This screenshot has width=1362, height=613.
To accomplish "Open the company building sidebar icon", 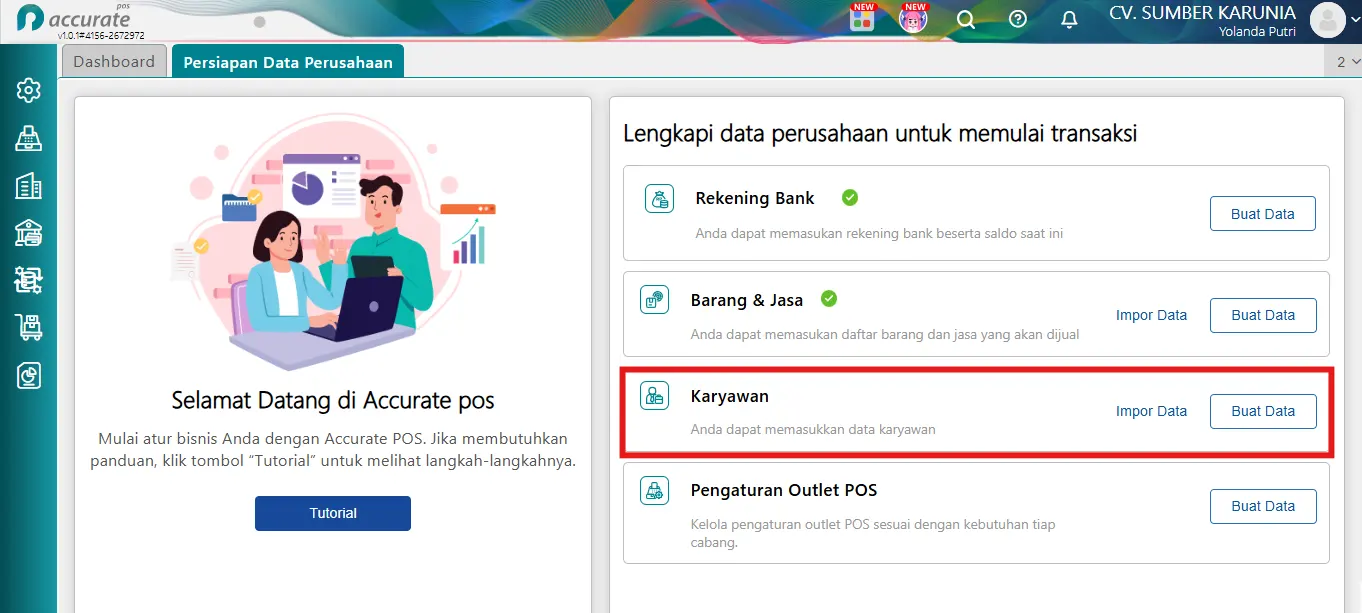I will pos(29,186).
